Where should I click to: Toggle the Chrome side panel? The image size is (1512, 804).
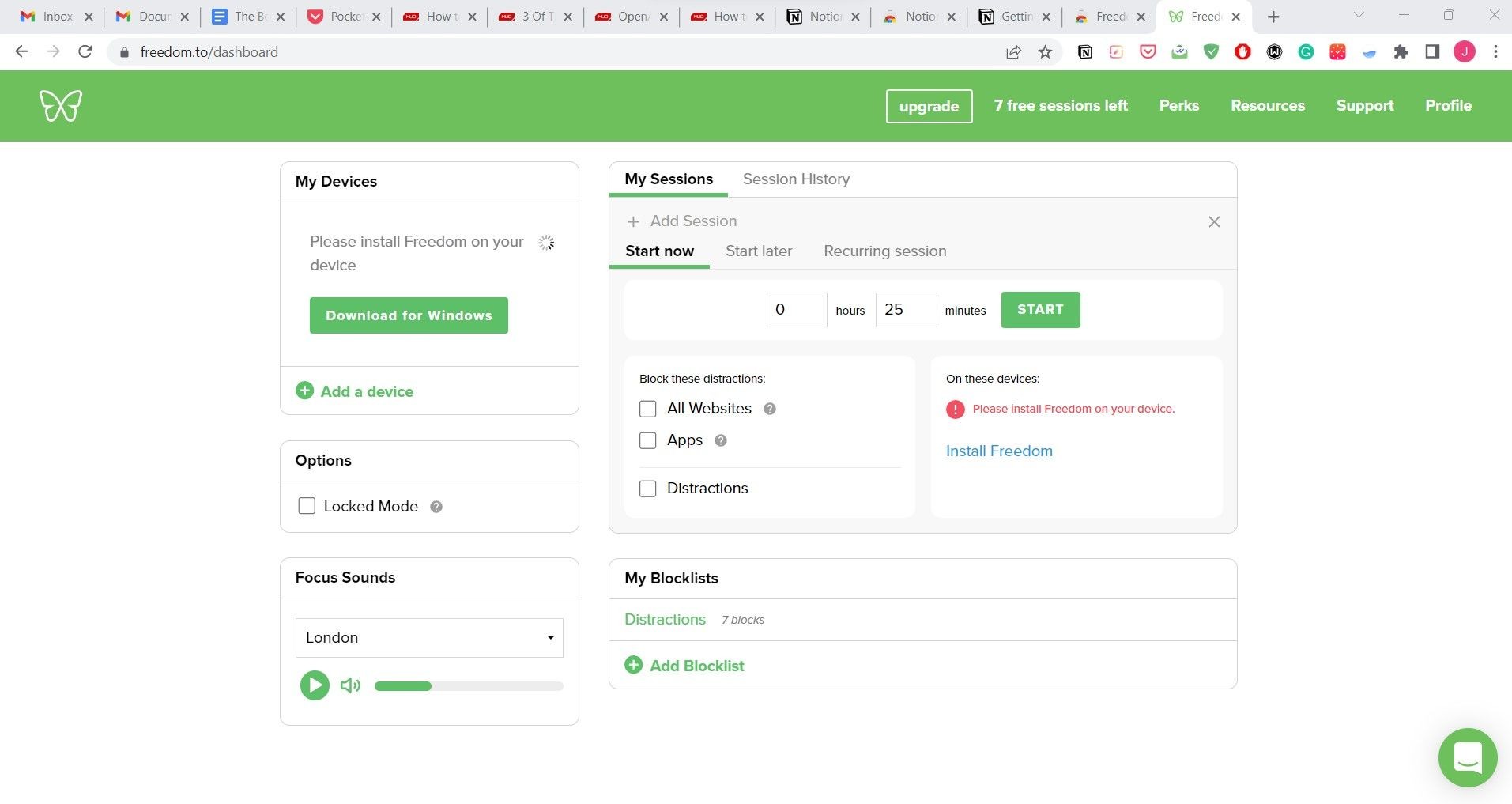[x=1432, y=52]
